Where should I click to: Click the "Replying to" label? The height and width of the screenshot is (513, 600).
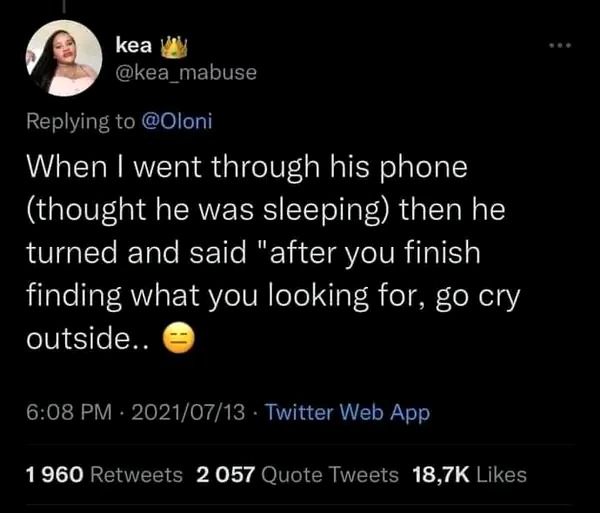81,122
